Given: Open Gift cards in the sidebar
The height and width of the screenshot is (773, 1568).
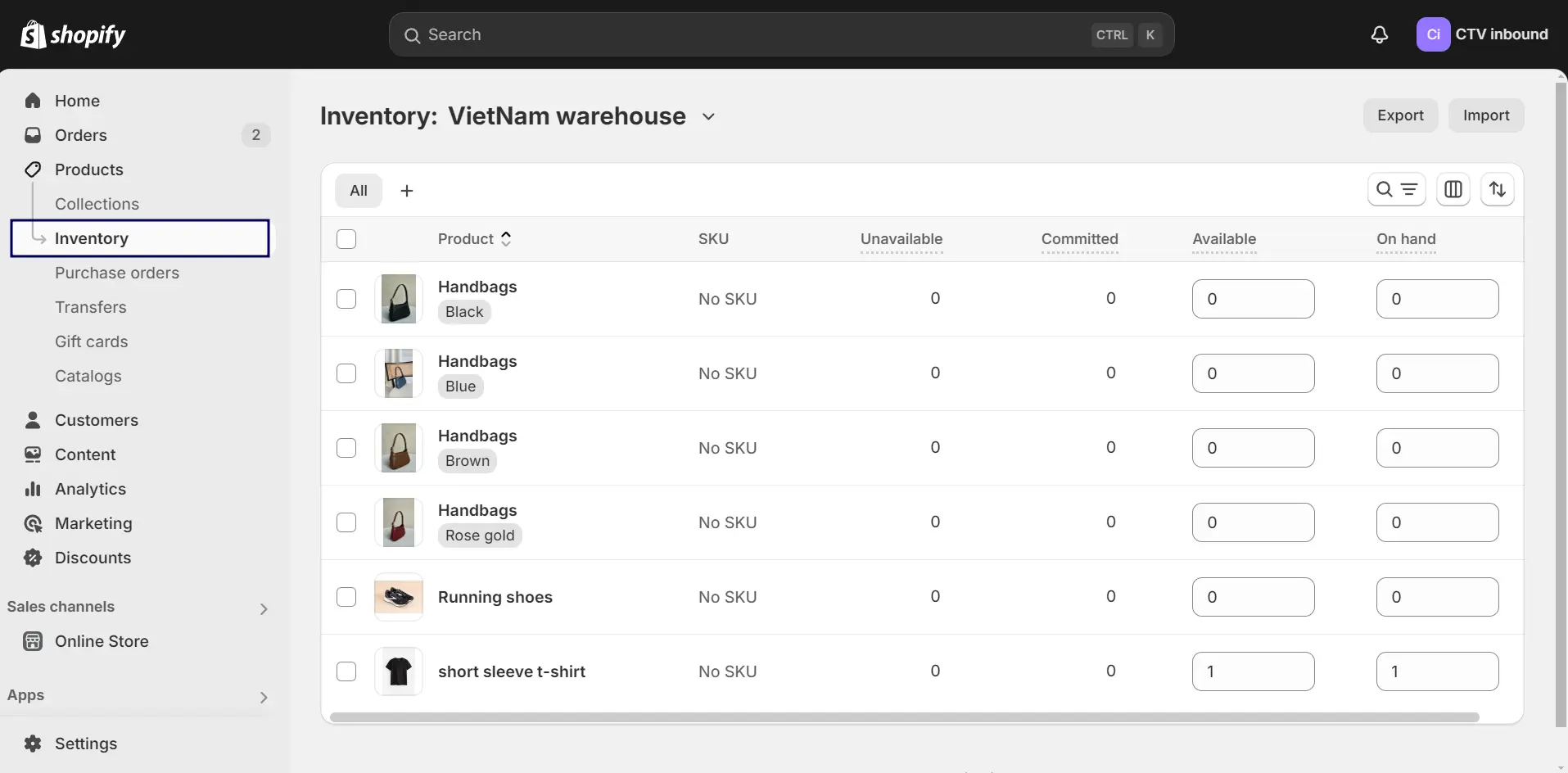Looking at the screenshot, I should pyautogui.click(x=92, y=341).
